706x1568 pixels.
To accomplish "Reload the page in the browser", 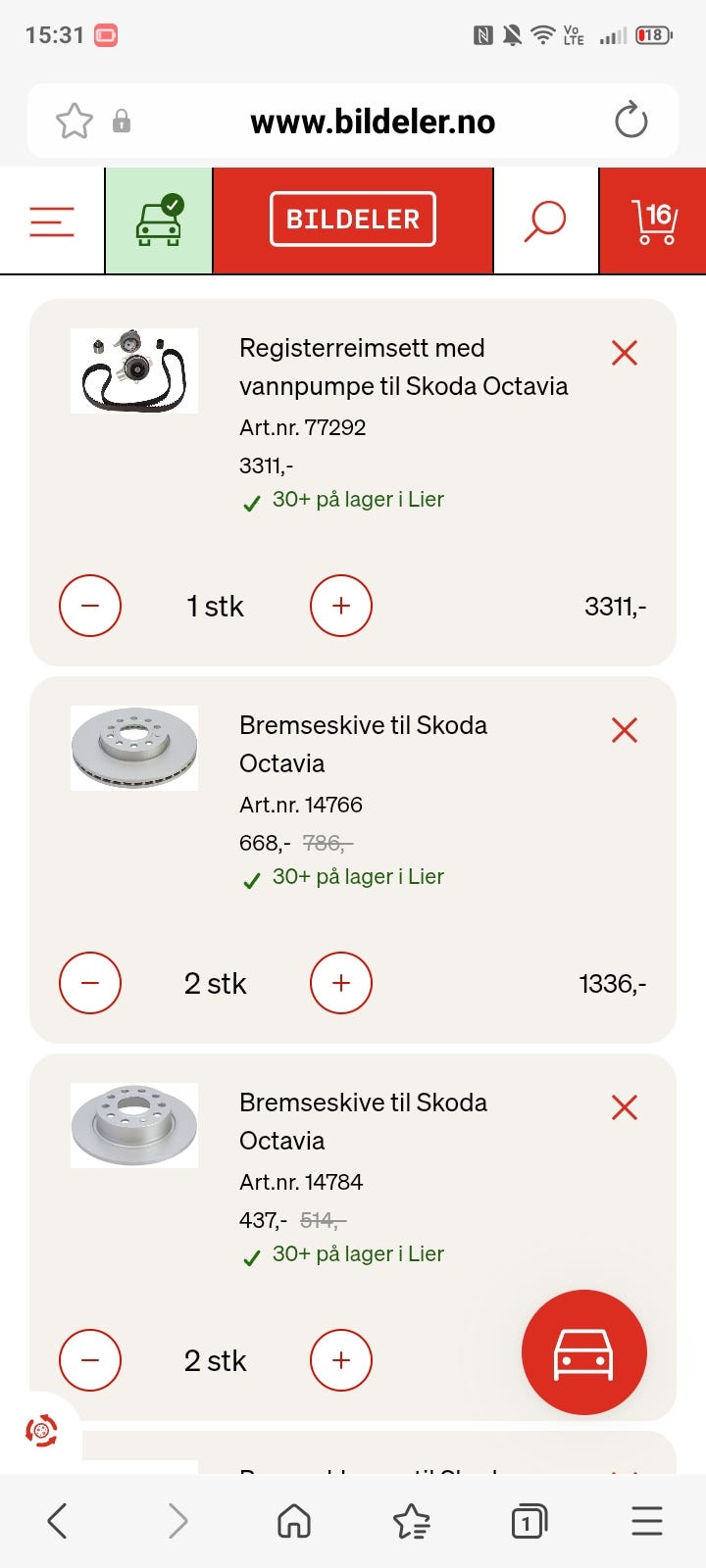I will click(630, 122).
